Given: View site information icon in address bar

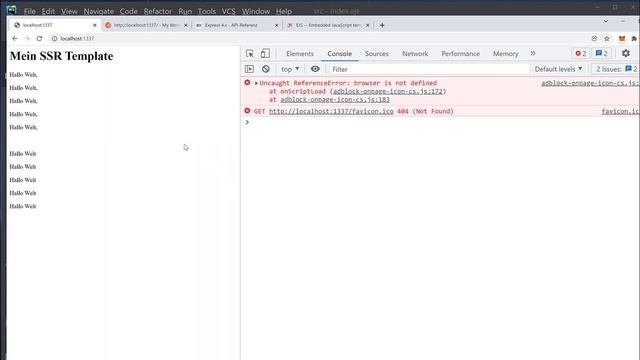Looking at the screenshot, I should (x=54, y=38).
